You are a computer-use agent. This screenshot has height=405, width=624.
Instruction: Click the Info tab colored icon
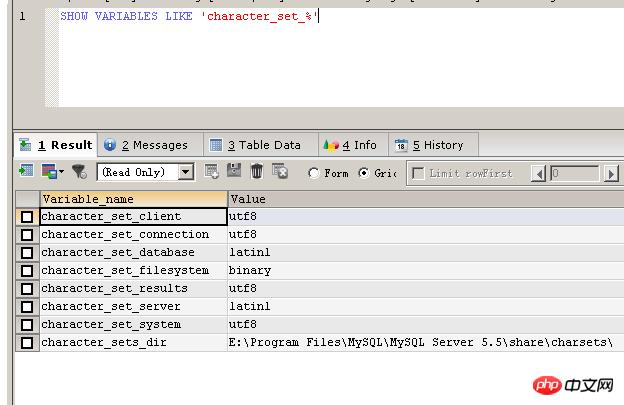tap(331, 145)
